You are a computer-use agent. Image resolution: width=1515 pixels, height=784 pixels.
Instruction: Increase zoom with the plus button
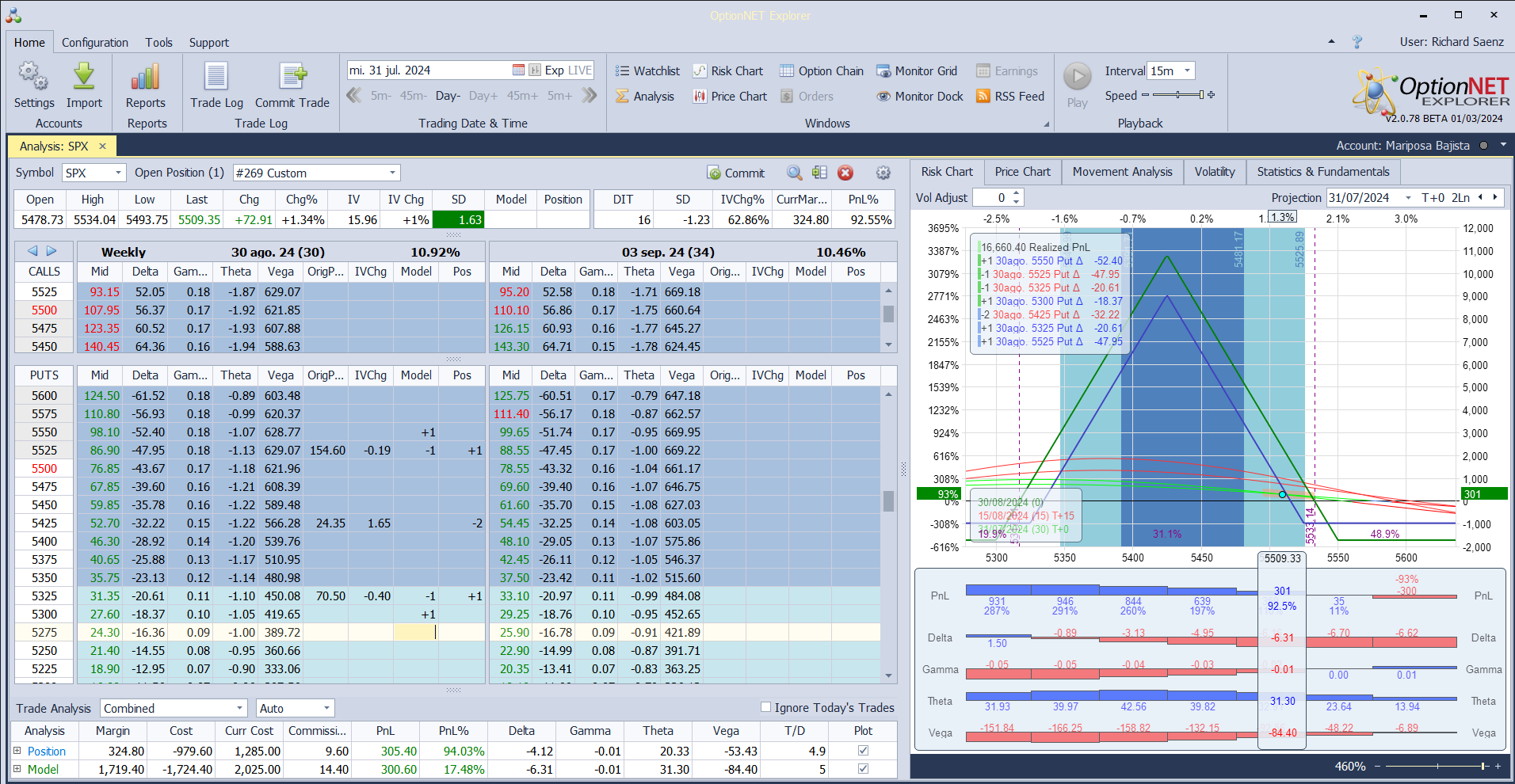(1498, 766)
